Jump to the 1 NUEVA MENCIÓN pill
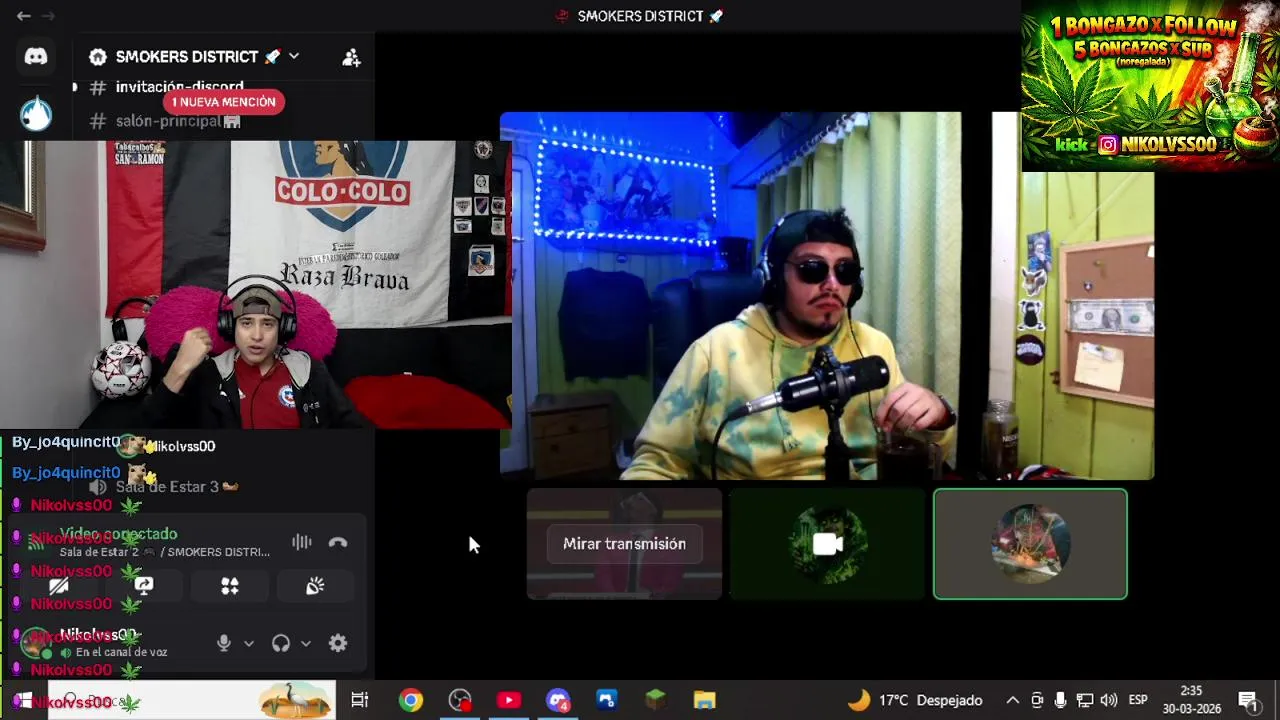 point(224,102)
